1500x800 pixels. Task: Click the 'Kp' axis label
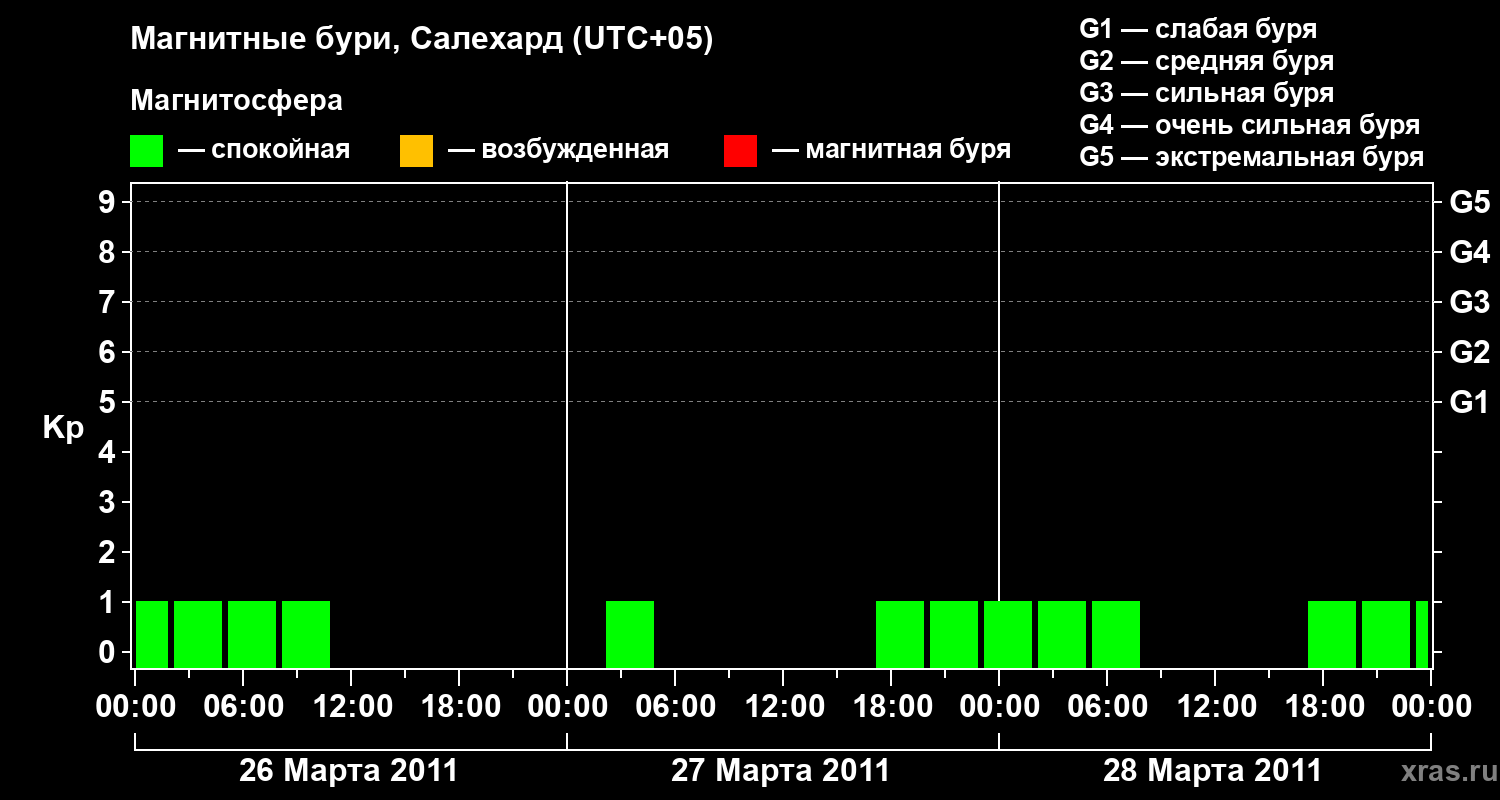63,428
